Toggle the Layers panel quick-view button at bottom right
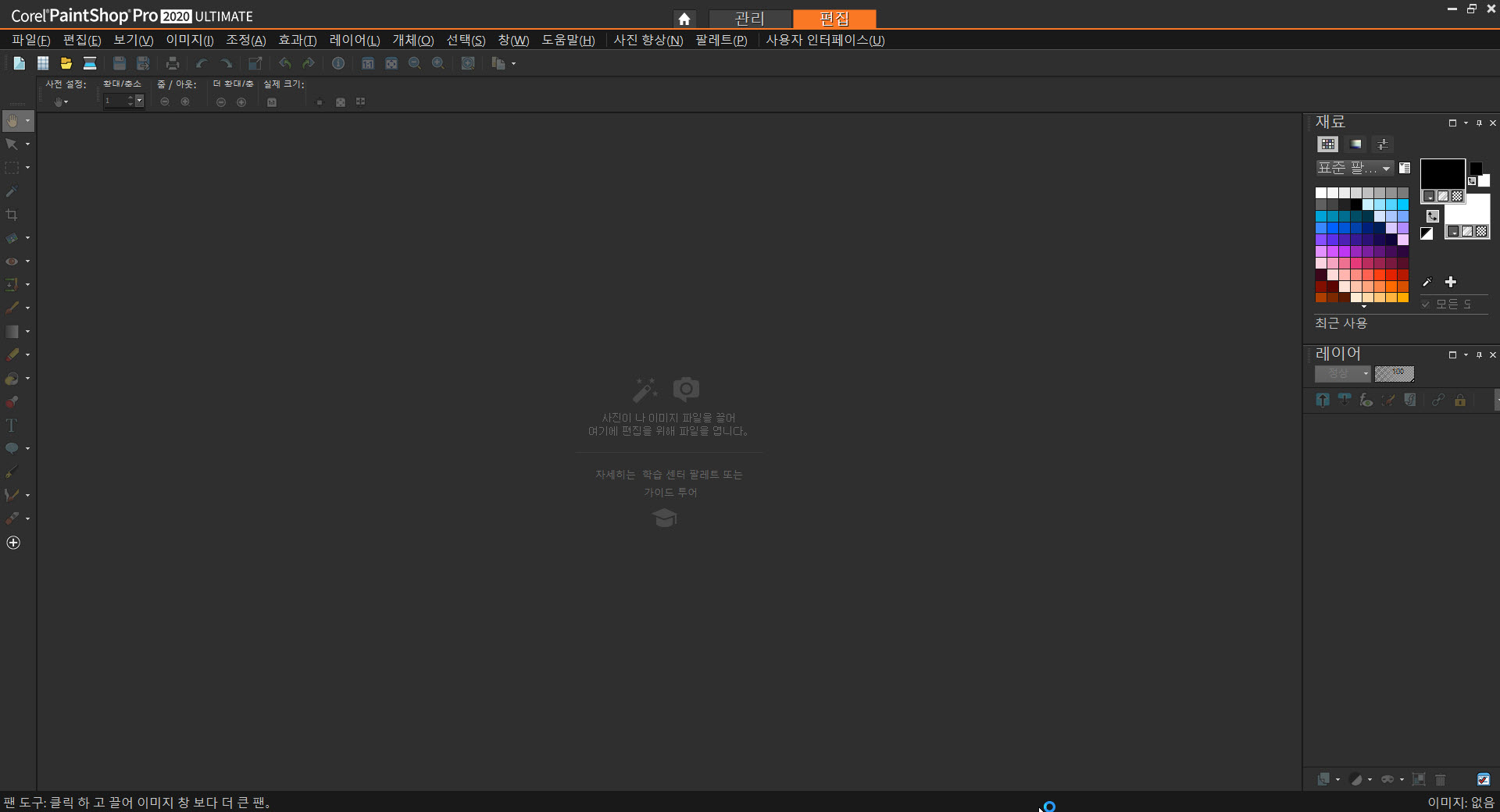1500x812 pixels. click(1484, 779)
